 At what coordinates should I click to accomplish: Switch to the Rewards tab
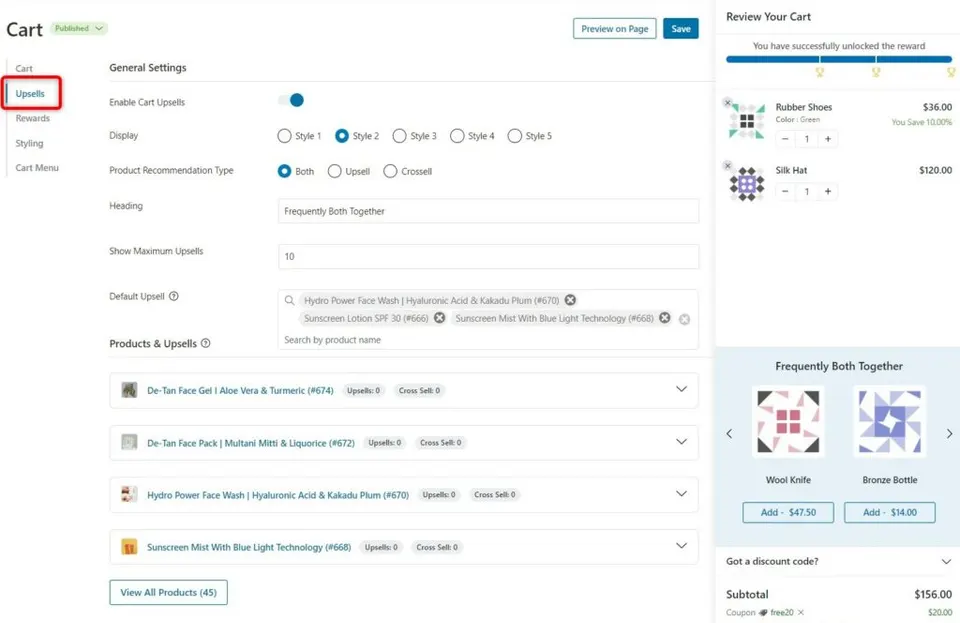pos(32,118)
